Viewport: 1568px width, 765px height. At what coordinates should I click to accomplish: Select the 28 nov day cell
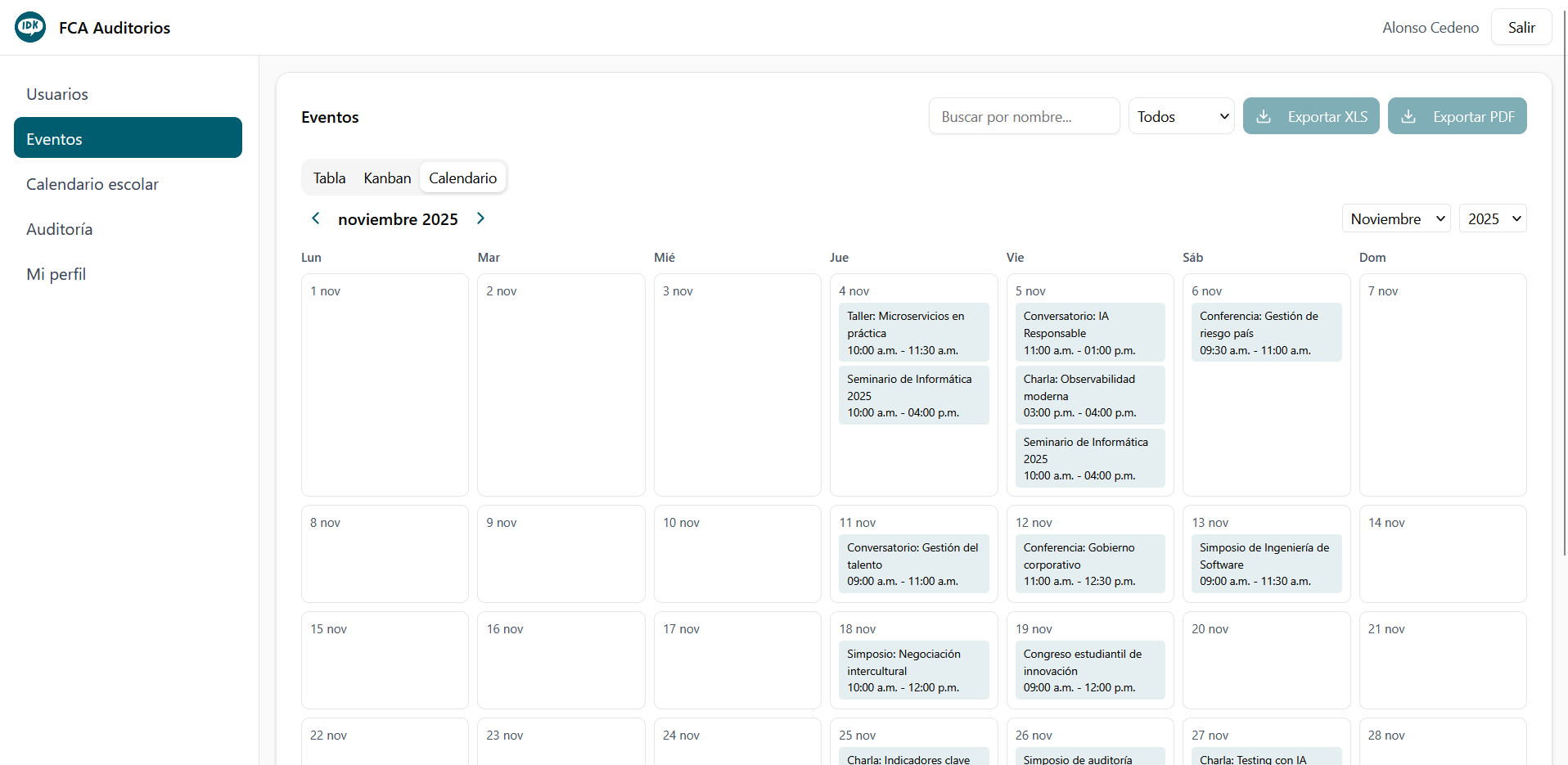click(x=1443, y=742)
